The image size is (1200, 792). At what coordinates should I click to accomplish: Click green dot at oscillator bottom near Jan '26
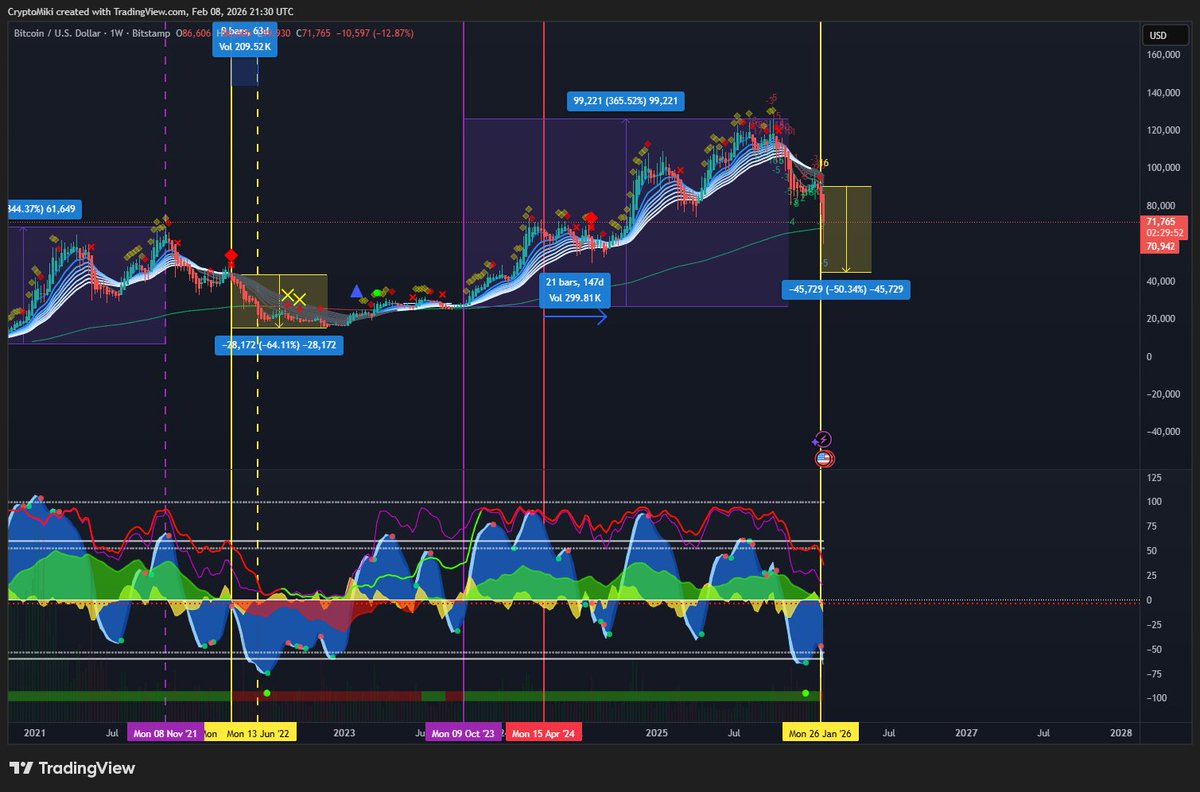coord(805,693)
